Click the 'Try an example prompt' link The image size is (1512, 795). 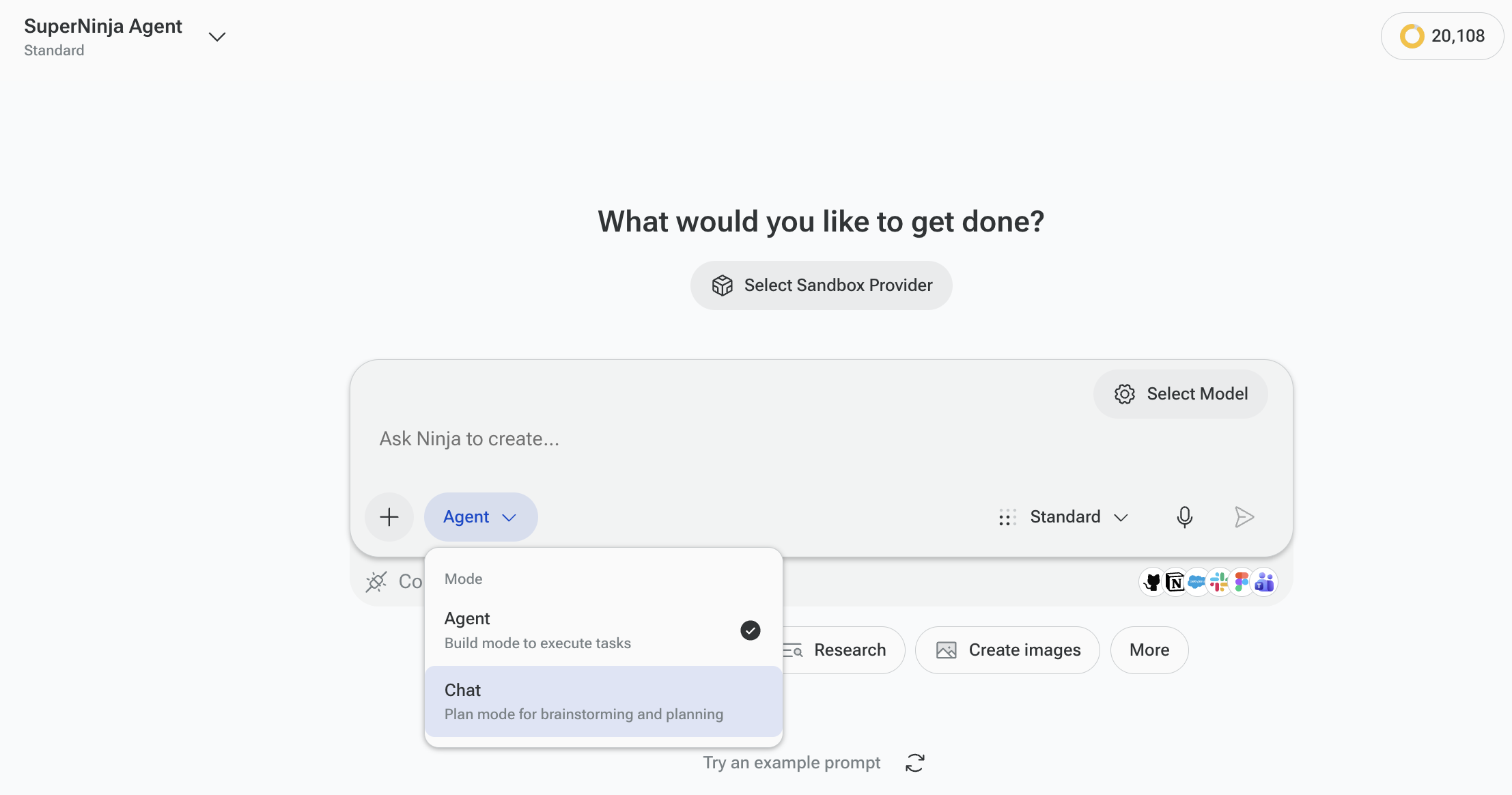(x=792, y=763)
